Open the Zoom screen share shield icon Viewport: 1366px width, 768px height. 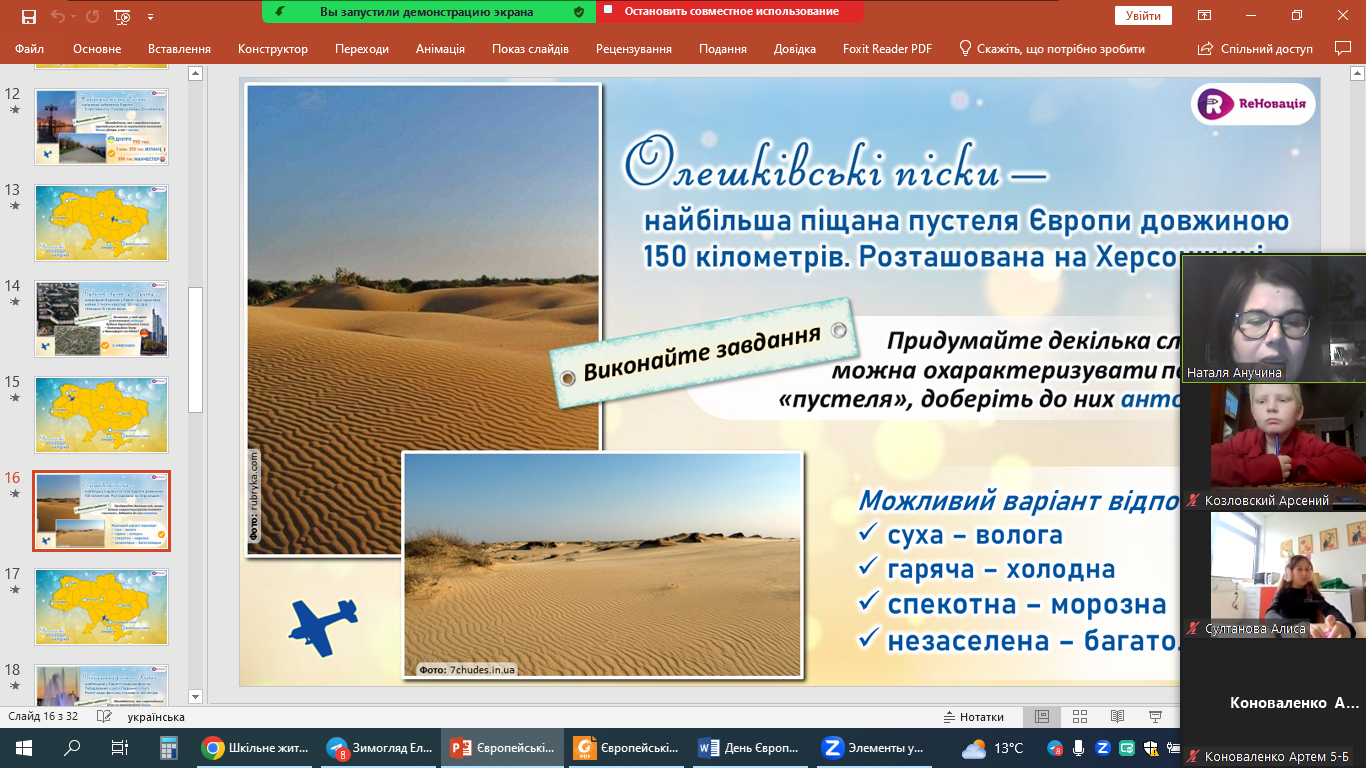(x=578, y=12)
